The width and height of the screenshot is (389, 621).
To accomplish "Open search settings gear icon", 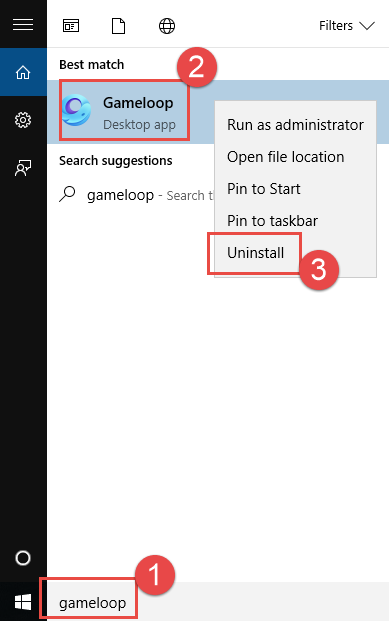I will (x=23, y=120).
